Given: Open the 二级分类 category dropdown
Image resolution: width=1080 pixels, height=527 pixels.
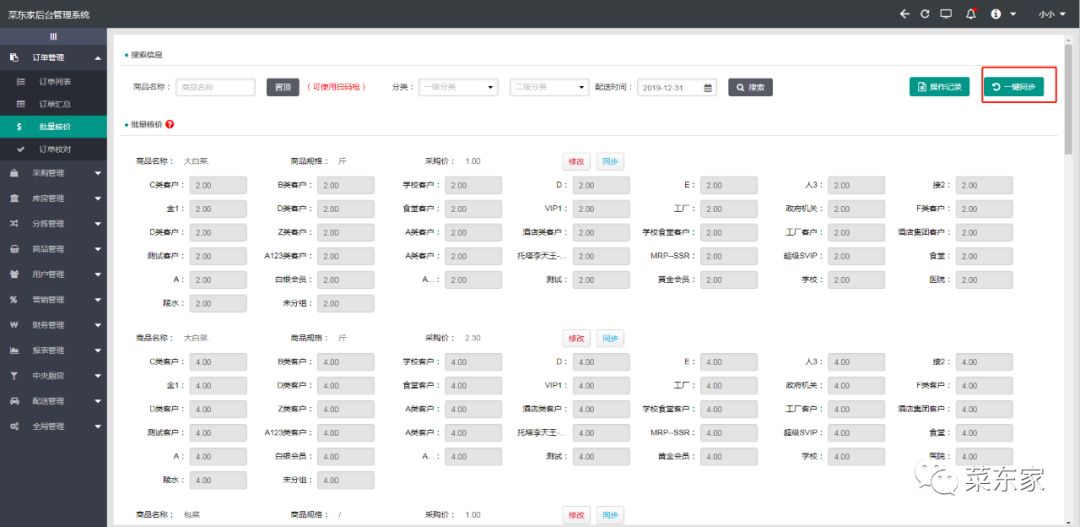Looking at the screenshot, I should [549, 87].
